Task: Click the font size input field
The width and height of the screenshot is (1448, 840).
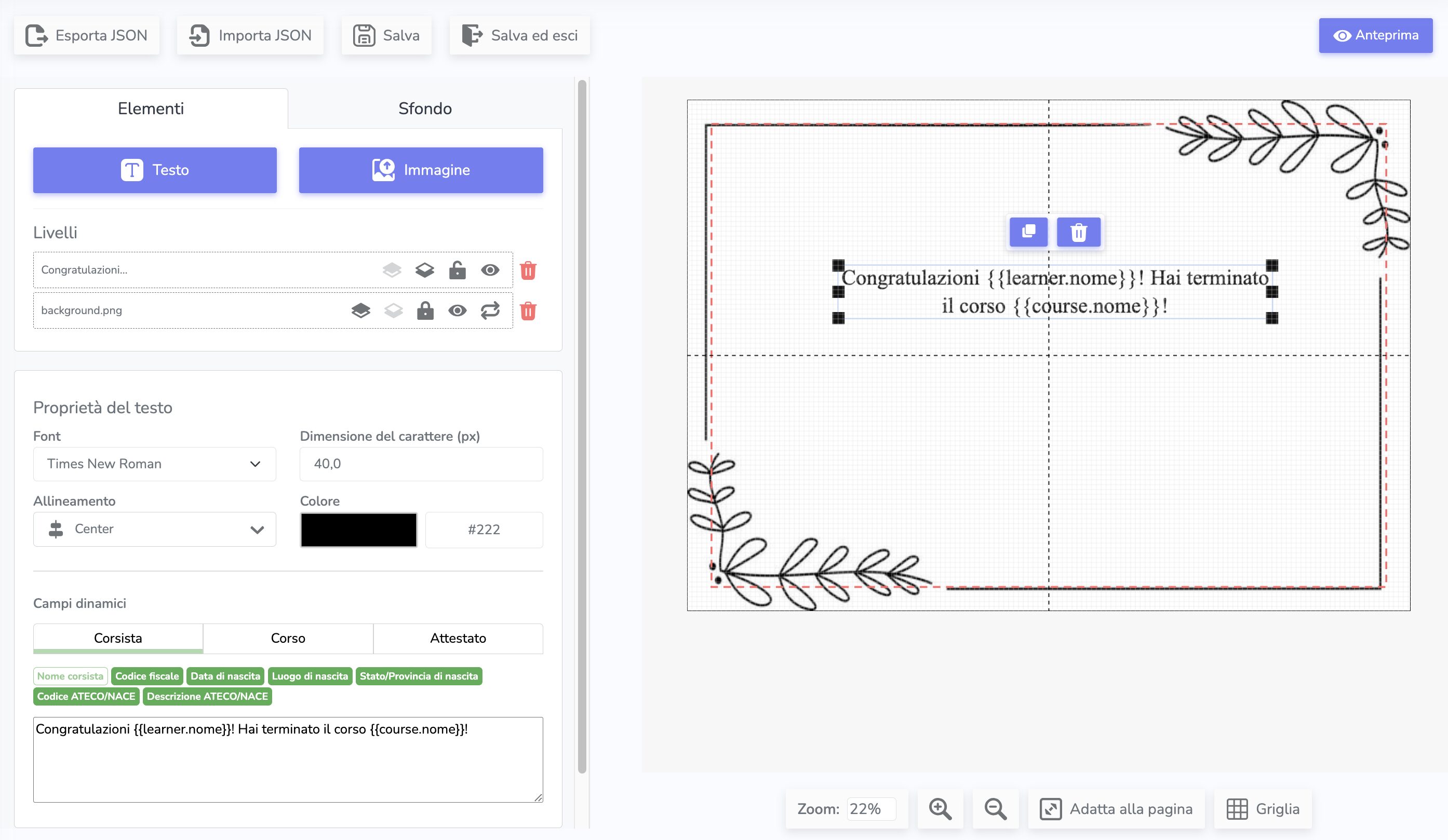Action: point(421,464)
